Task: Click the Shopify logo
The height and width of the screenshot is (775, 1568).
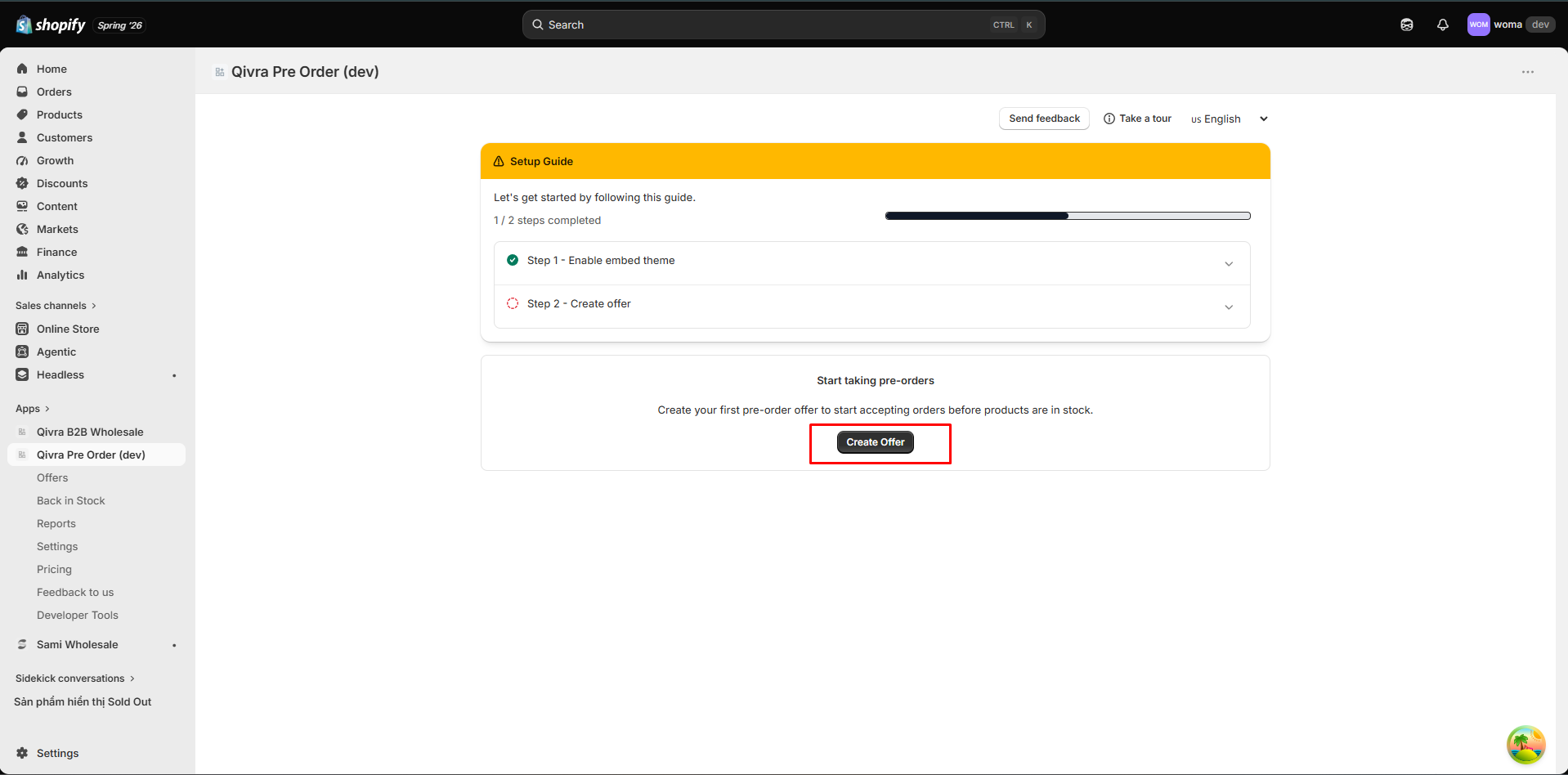Action: tap(51, 25)
